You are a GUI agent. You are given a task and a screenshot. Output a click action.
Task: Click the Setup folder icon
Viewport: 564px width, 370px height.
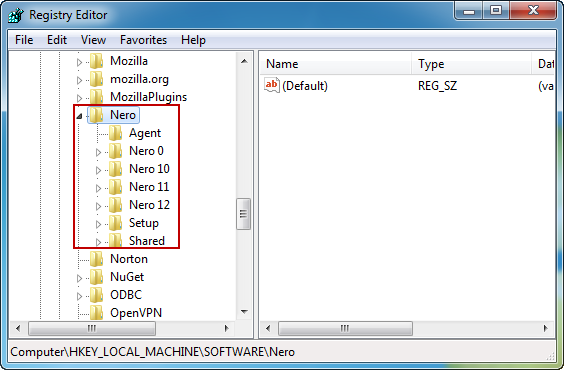tap(115, 223)
